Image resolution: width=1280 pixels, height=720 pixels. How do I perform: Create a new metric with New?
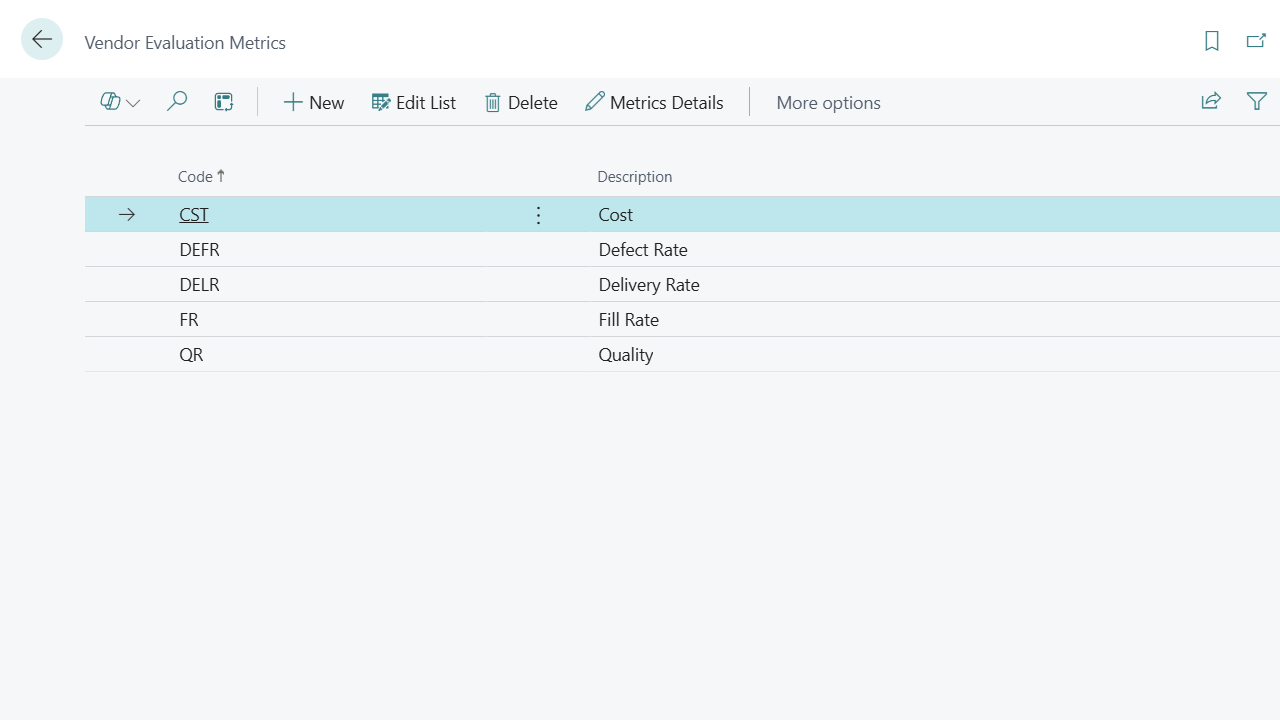[313, 102]
